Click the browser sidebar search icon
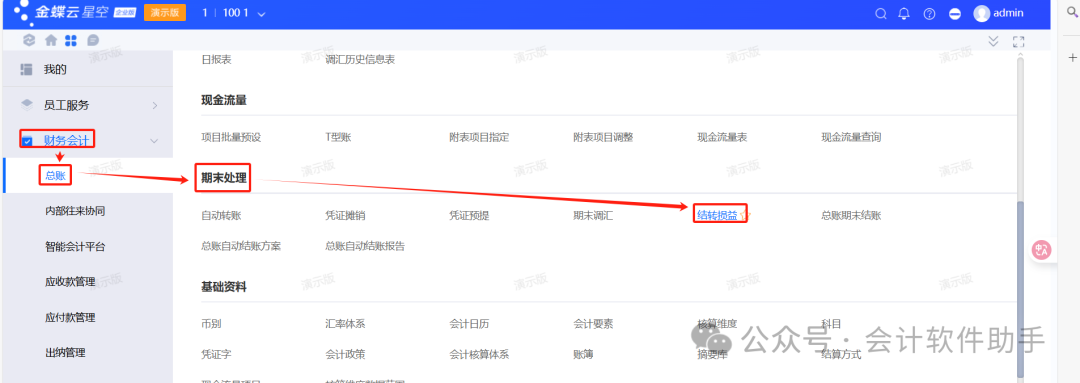This screenshot has width=1080, height=383. point(1072,12)
